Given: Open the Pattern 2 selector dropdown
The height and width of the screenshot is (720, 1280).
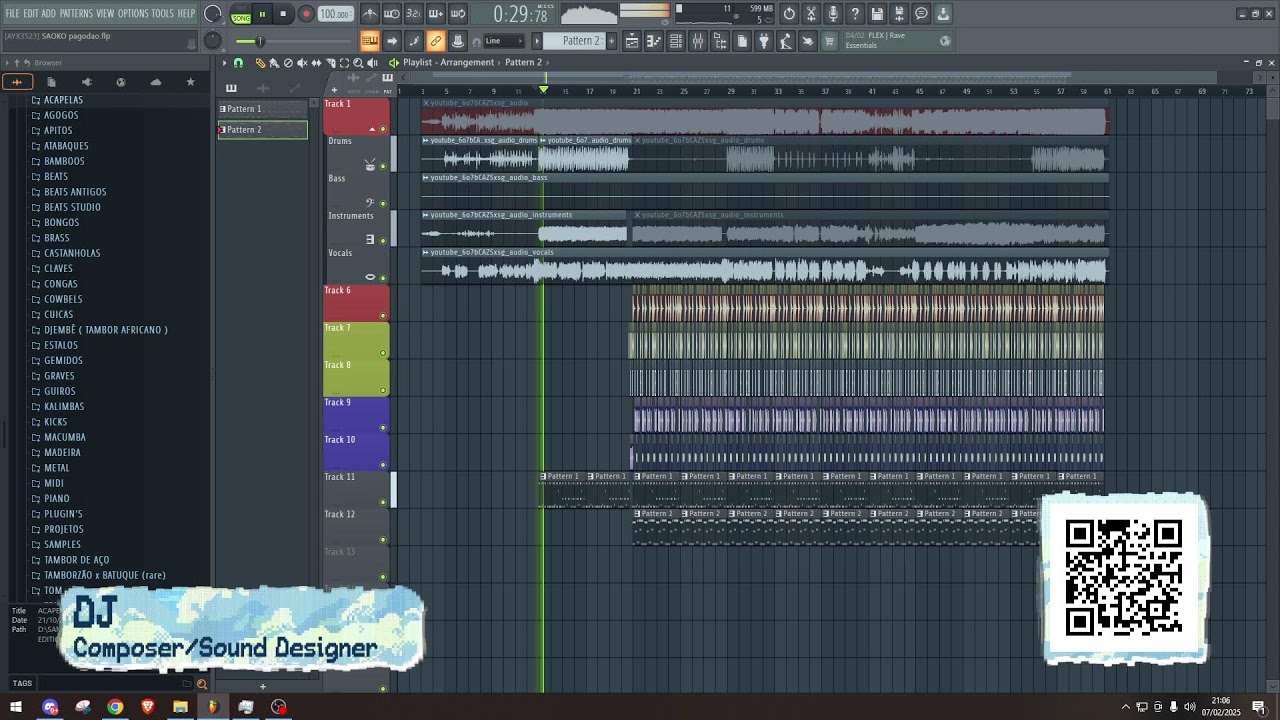Looking at the screenshot, I should tap(580, 41).
